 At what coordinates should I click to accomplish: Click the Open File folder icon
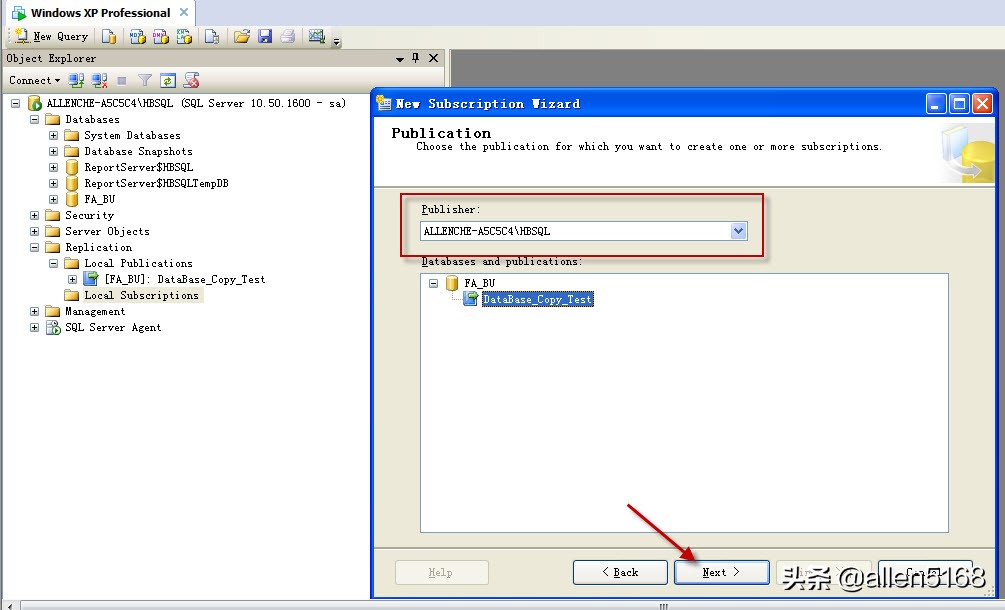(x=242, y=37)
